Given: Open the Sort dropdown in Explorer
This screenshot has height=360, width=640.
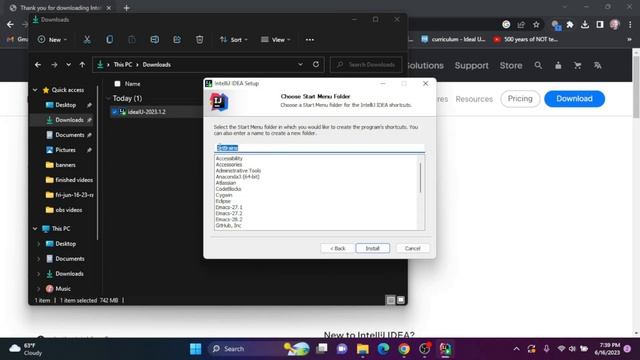Looking at the screenshot, I should [233, 40].
